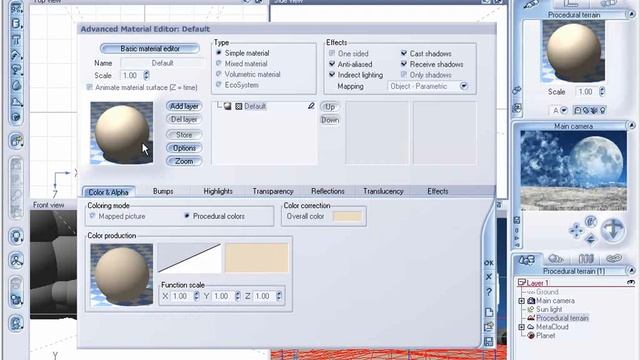The image size is (640, 360).
Task: Adjust the Function scale X stepper
Action: [196, 296]
